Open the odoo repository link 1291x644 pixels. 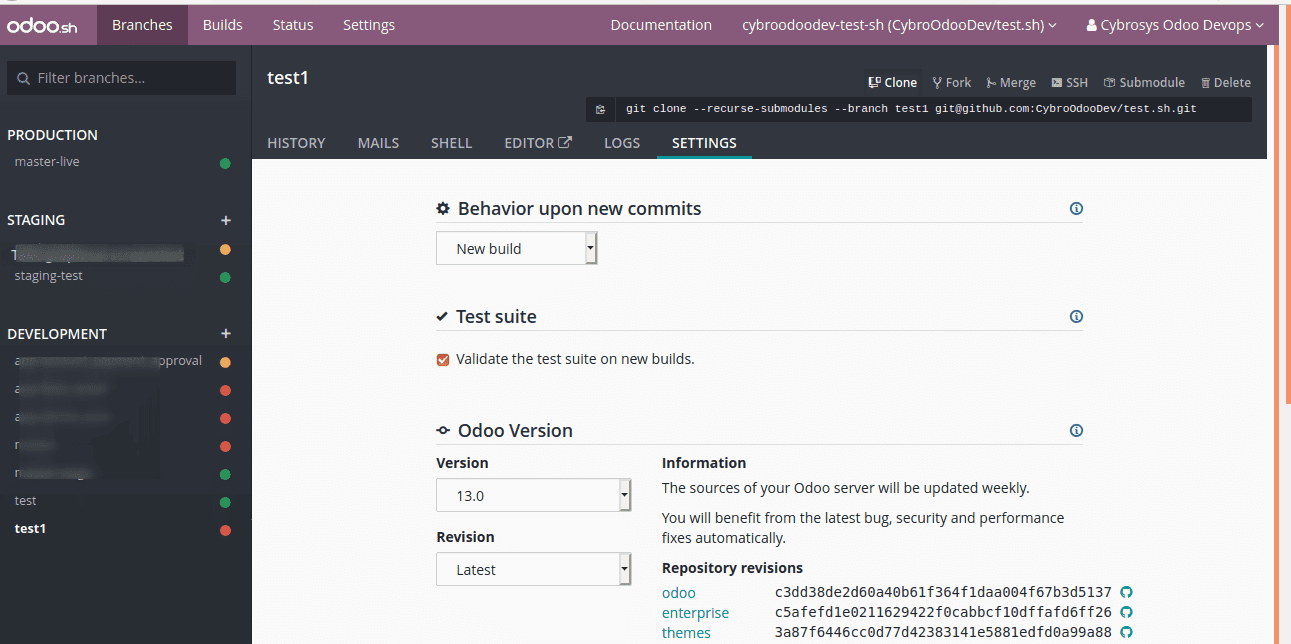[679, 593]
